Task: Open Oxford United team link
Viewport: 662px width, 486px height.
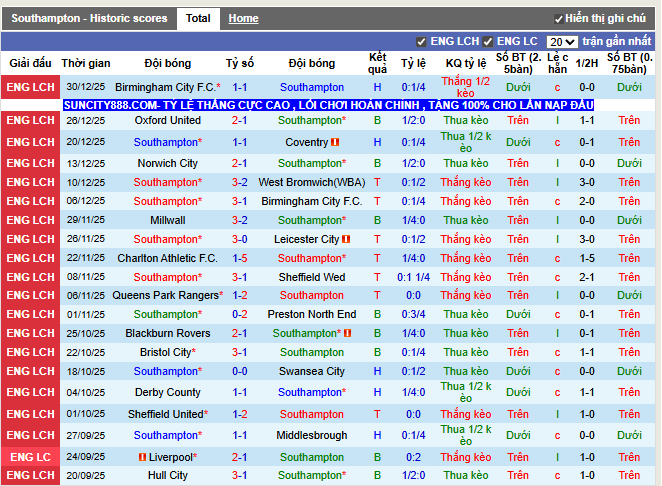Action: click(168, 120)
